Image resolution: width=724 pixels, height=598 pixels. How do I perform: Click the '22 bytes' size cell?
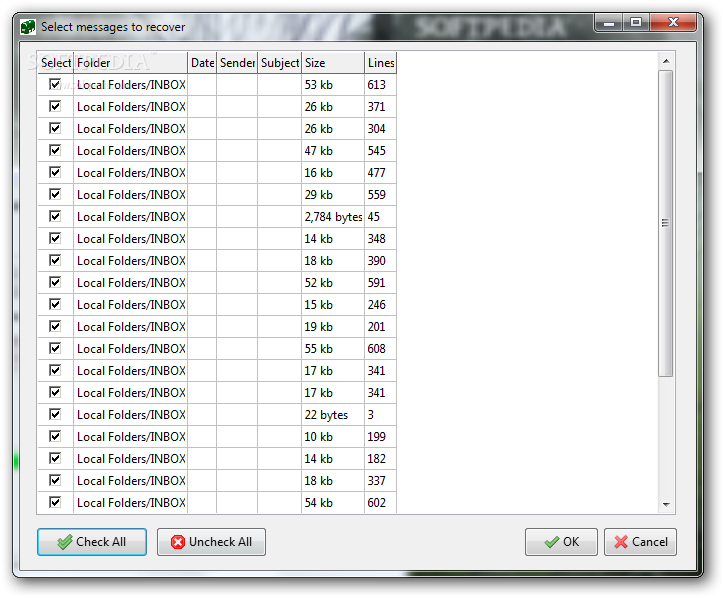(x=333, y=415)
